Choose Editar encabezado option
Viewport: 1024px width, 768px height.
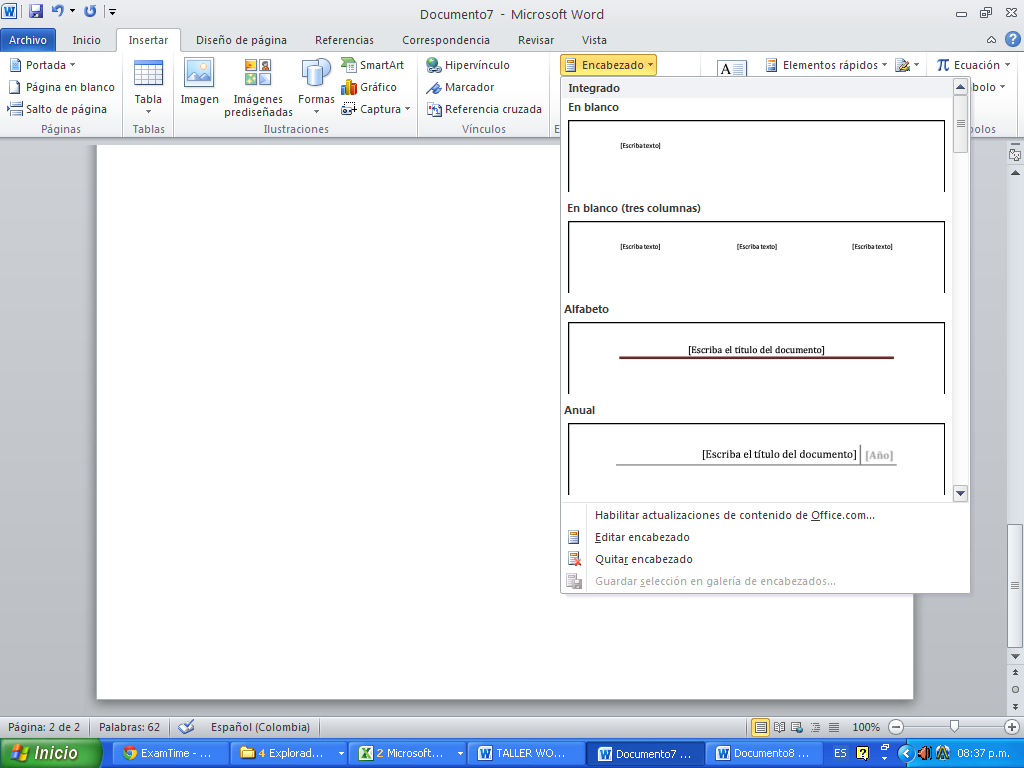[x=642, y=537]
